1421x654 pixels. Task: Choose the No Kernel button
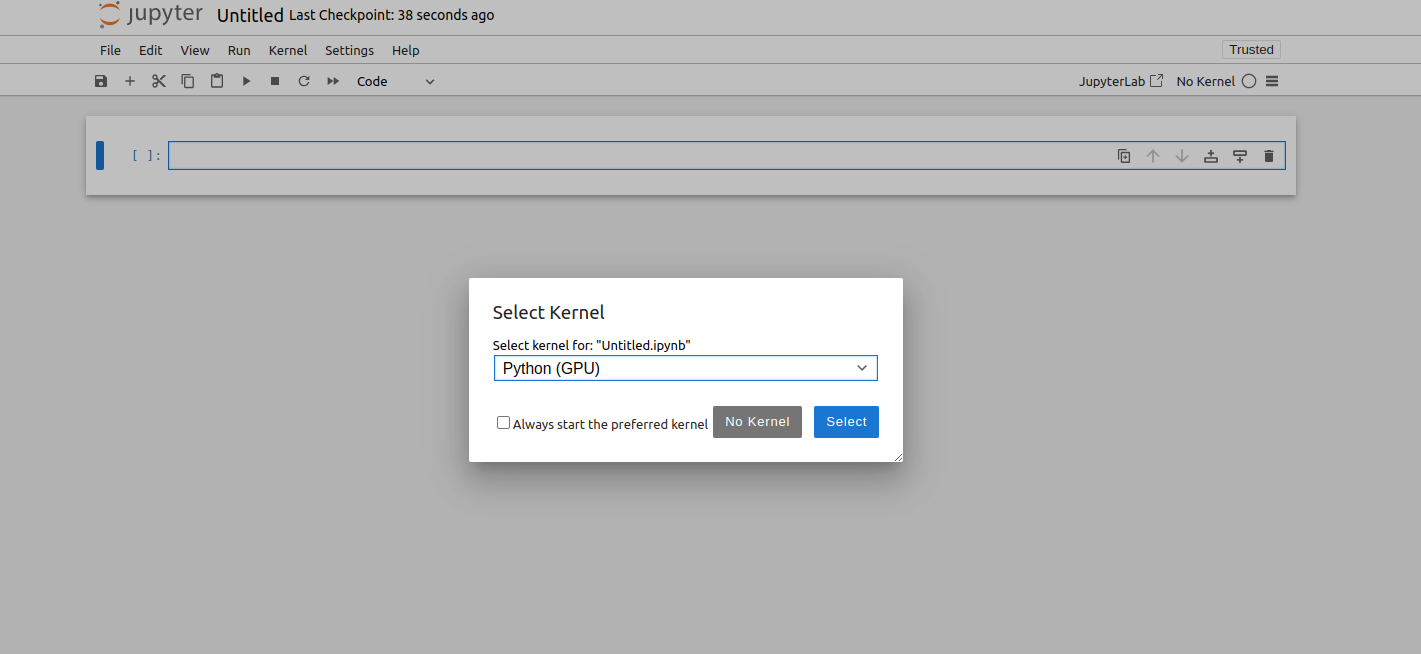click(757, 422)
